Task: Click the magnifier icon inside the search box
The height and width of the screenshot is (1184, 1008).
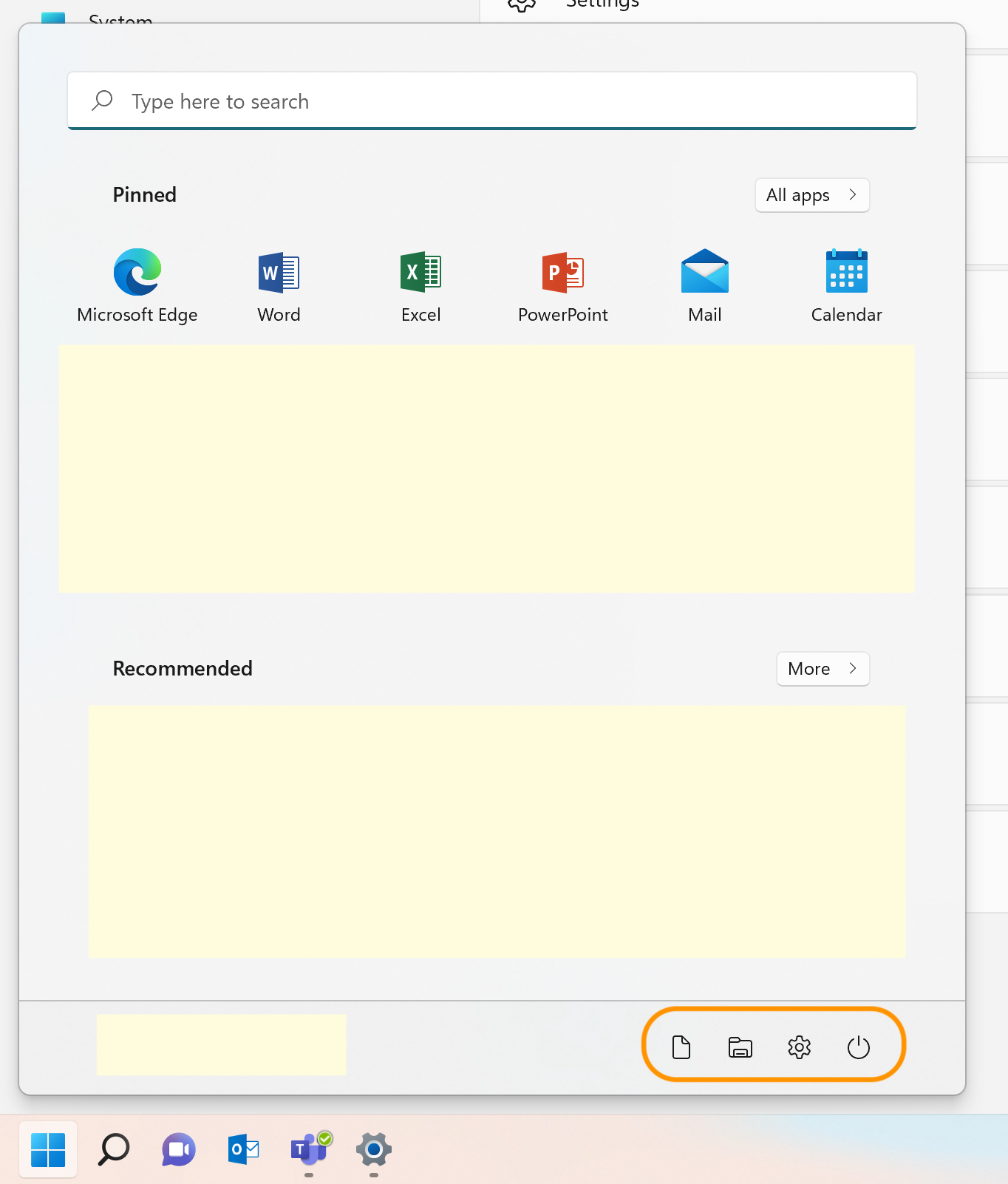Action: coord(102,101)
